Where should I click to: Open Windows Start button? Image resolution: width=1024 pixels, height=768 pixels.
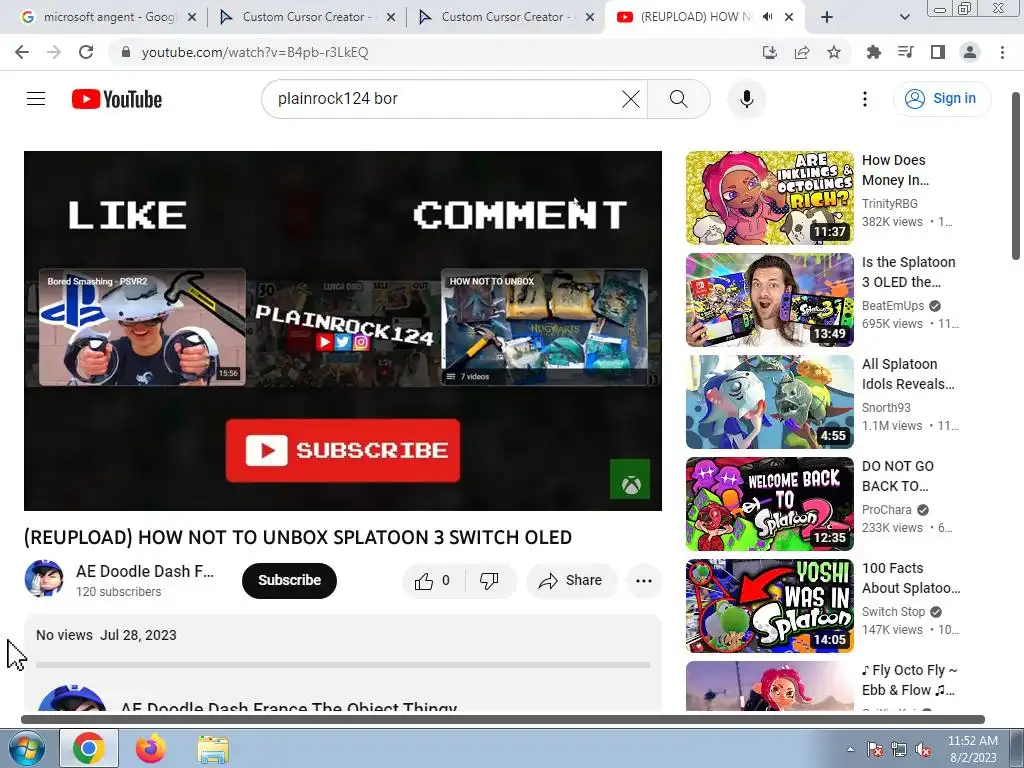point(27,748)
